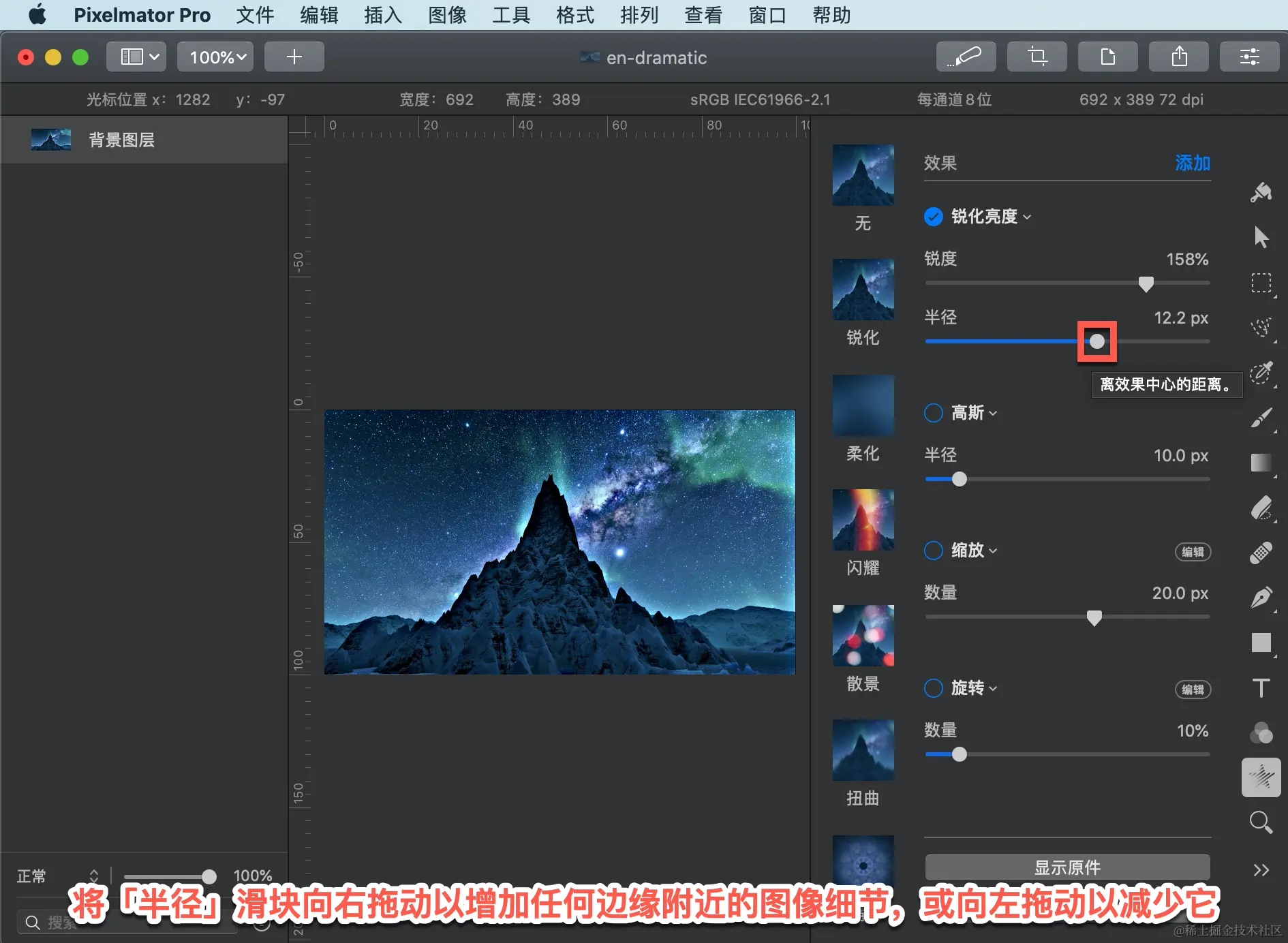Open the 文件 menu
This screenshot has width=1288, height=943.
(255, 15)
